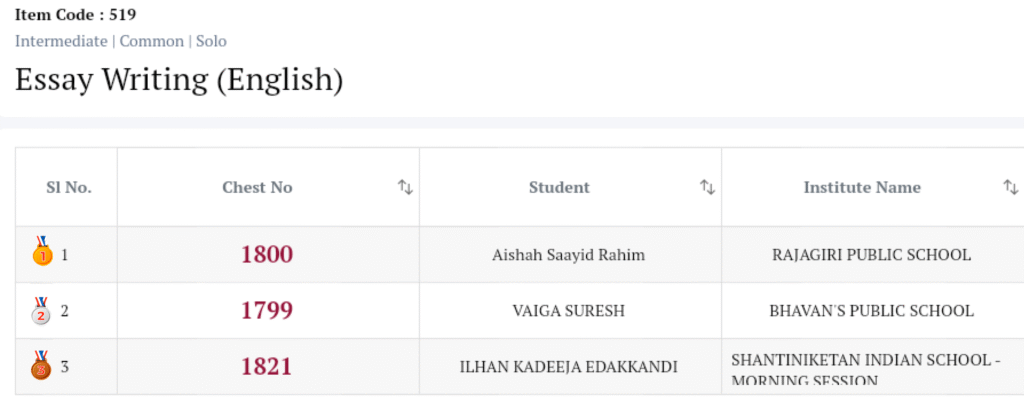The width and height of the screenshot is (1024, 412).
Task: Click the Student column header label
Action: tap(559, 187)
